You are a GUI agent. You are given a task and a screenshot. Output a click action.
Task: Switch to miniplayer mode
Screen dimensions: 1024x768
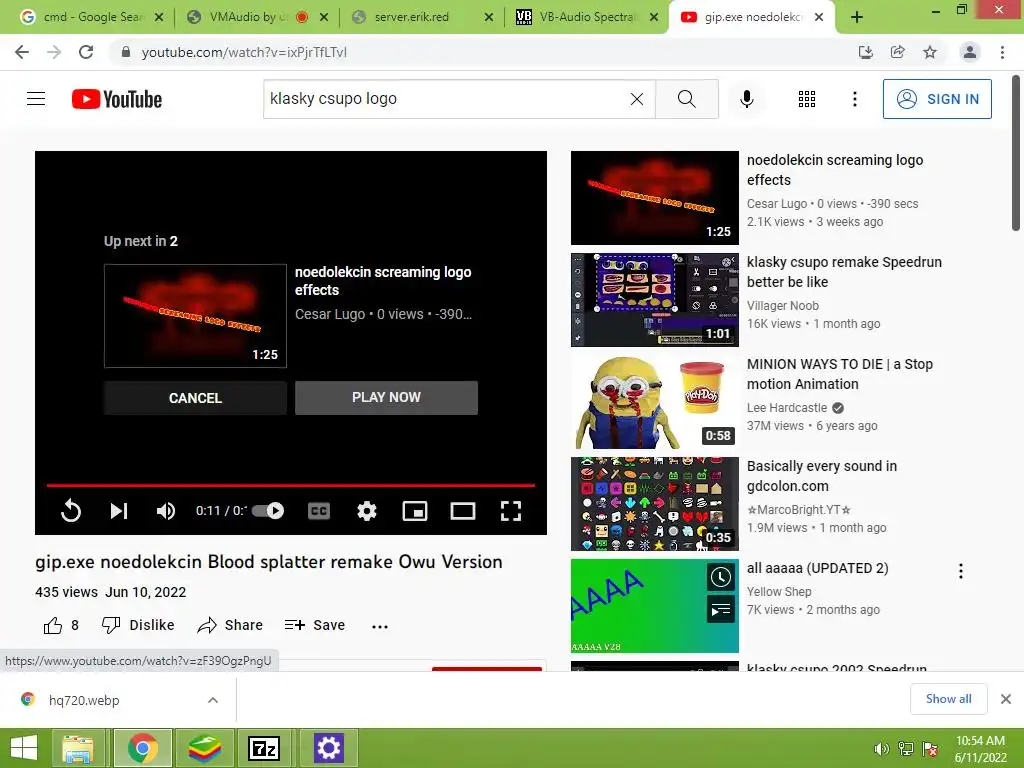[x=415, y=511]
